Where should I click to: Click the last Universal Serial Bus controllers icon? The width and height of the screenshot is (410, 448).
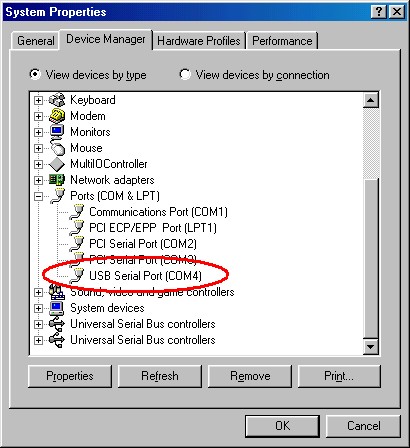57,340
